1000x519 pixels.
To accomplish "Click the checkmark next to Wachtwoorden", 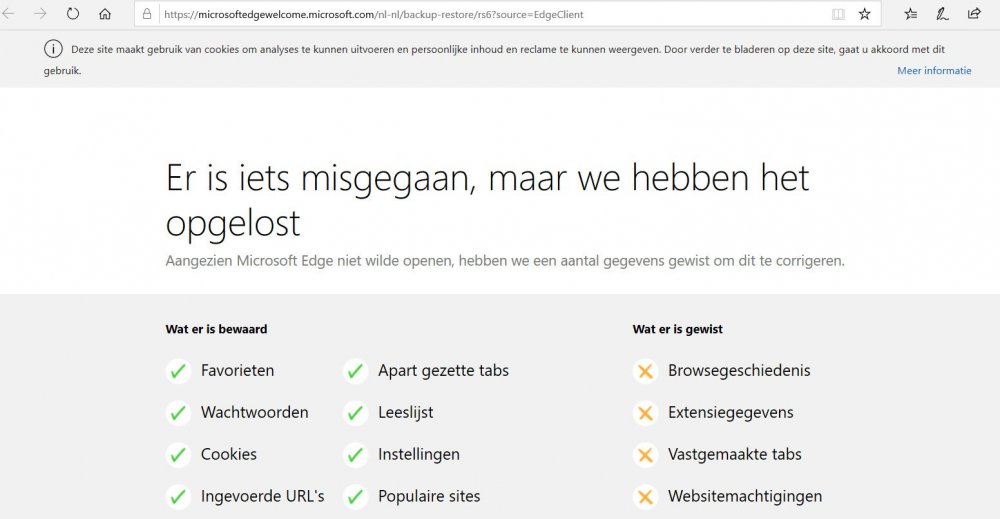I will [x=178, y=413].
